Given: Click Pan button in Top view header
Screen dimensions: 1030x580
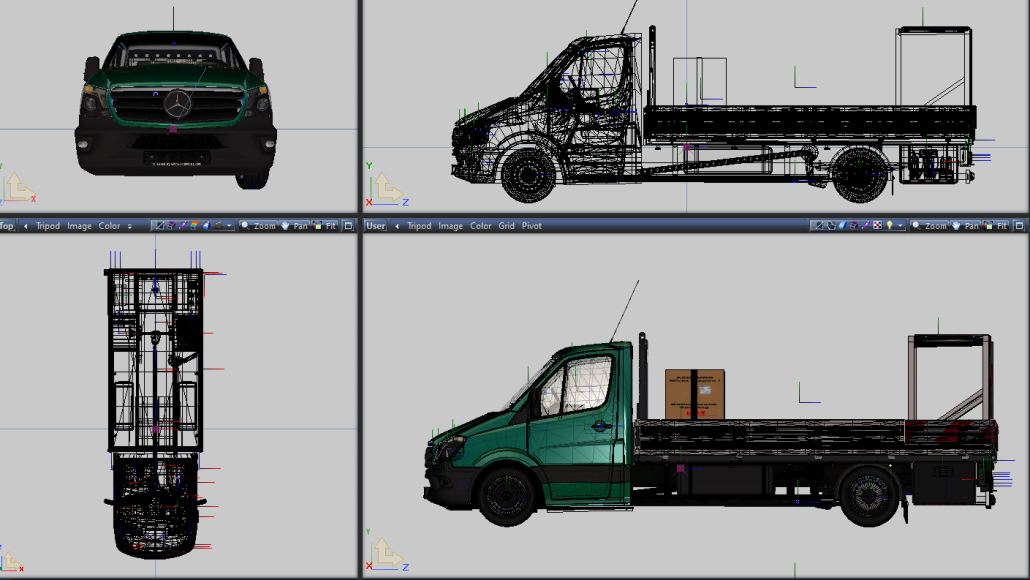Looking at the screenshot, I should coord(294,225).
